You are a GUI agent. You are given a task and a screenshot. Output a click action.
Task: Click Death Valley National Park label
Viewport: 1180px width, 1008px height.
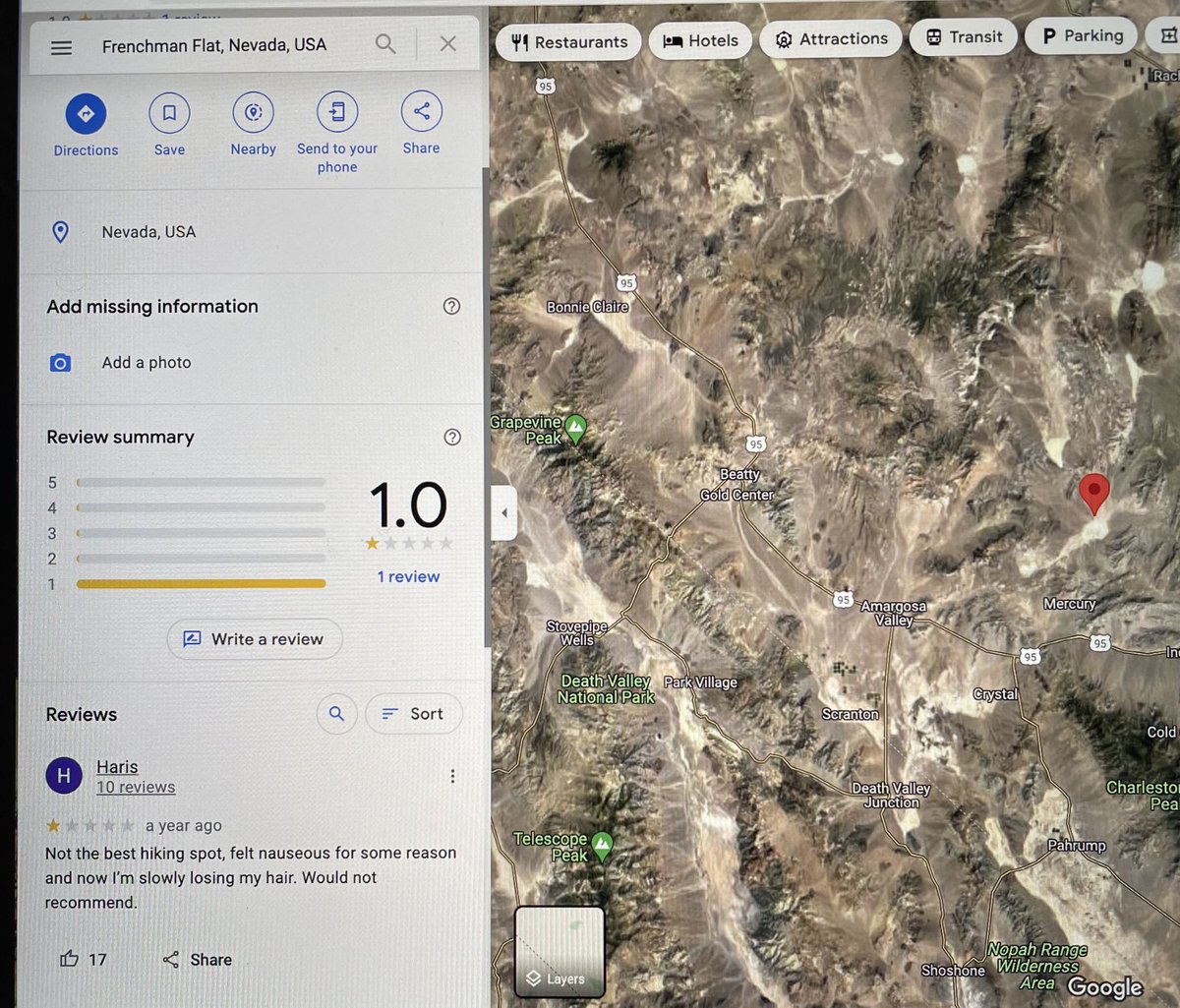point(606,689)
